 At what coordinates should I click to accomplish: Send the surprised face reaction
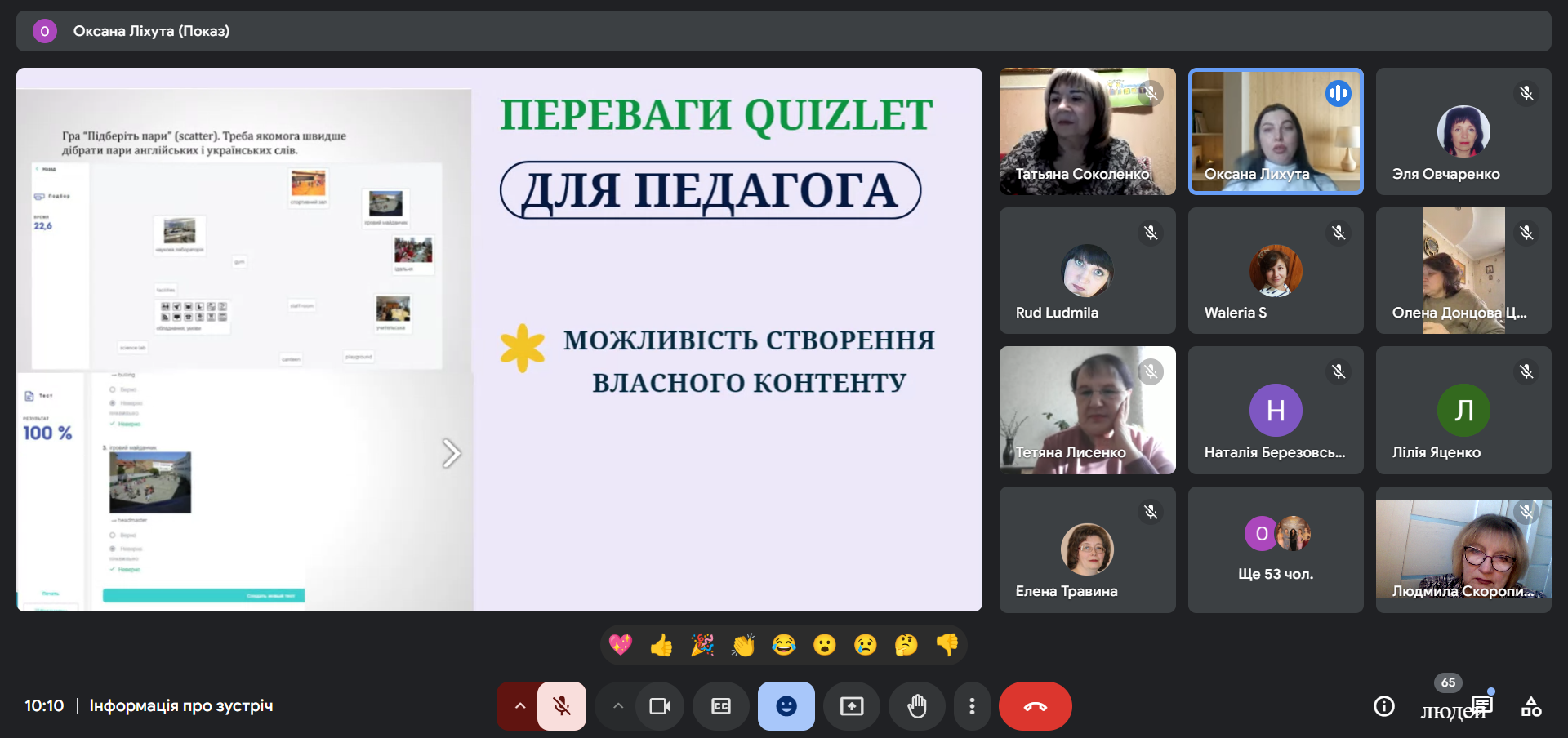[825, 645]
